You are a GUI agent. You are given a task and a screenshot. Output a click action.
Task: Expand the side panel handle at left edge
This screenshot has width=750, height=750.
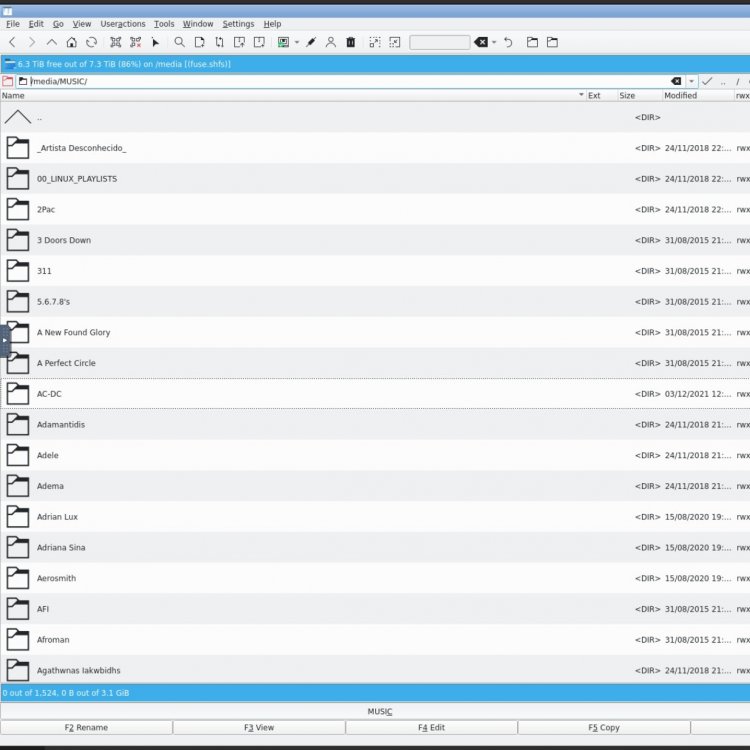5,341
